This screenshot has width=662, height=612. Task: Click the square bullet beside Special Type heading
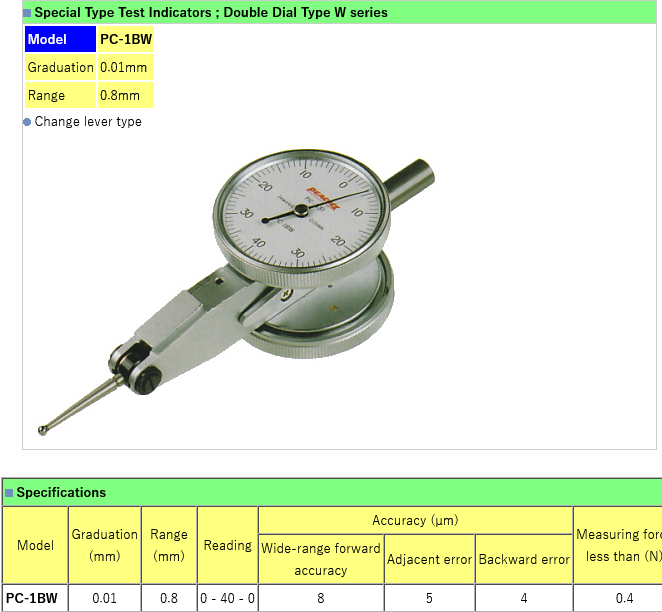tap(28, 14)
